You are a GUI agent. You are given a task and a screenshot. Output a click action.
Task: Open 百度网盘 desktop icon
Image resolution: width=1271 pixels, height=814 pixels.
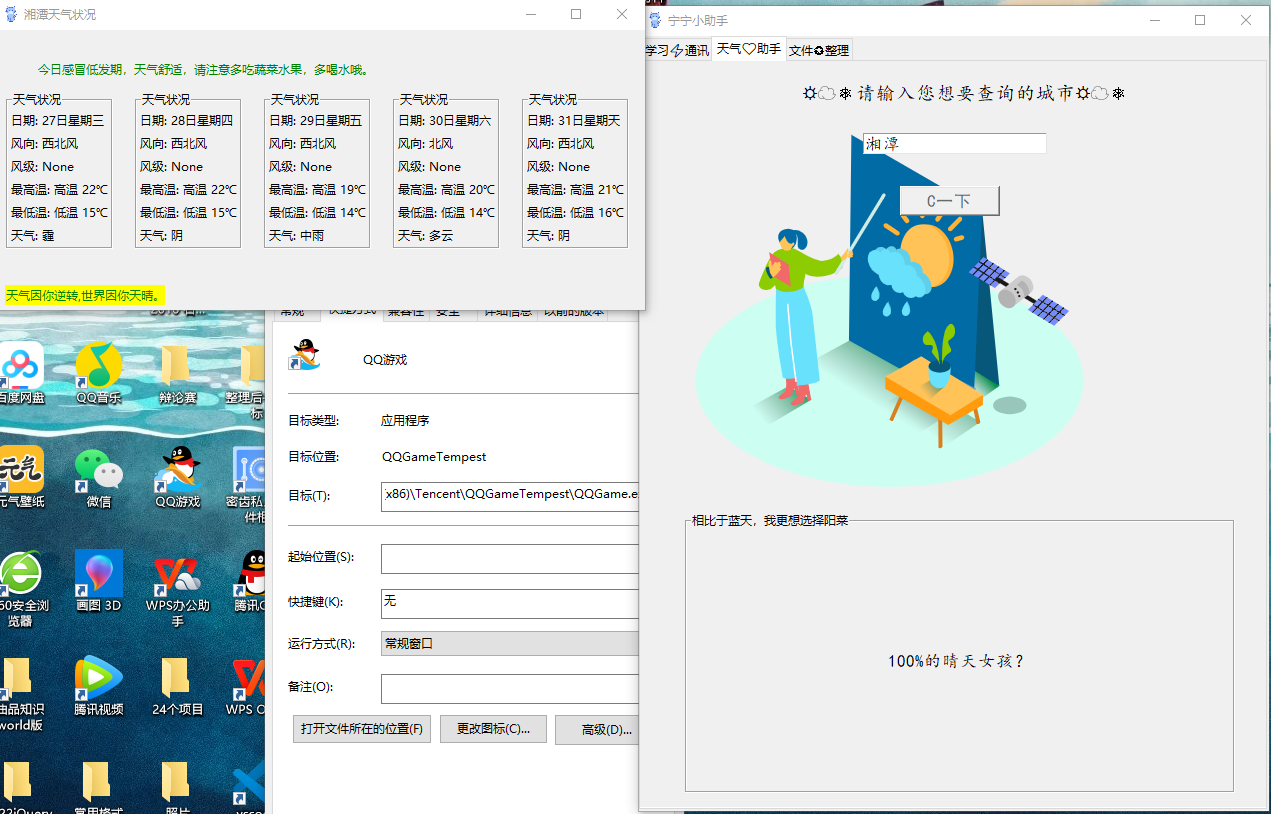pos(22,367)
